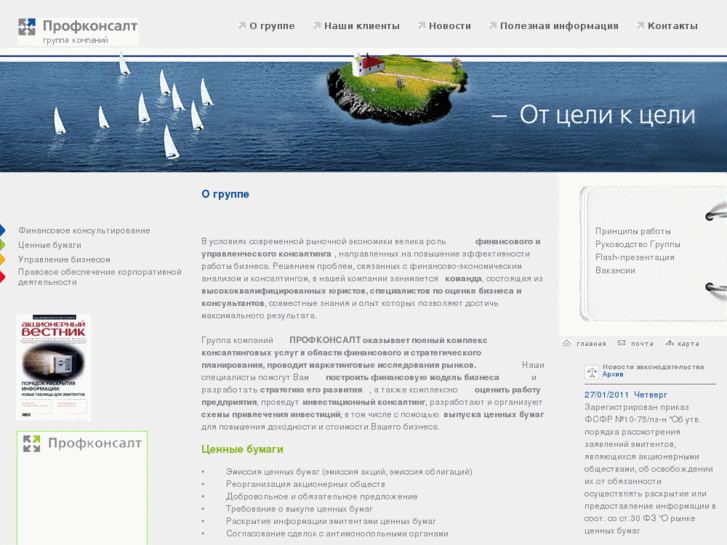View the Вакансии page
The height and width of the screenshot is (545, 727).
point(614,270)
